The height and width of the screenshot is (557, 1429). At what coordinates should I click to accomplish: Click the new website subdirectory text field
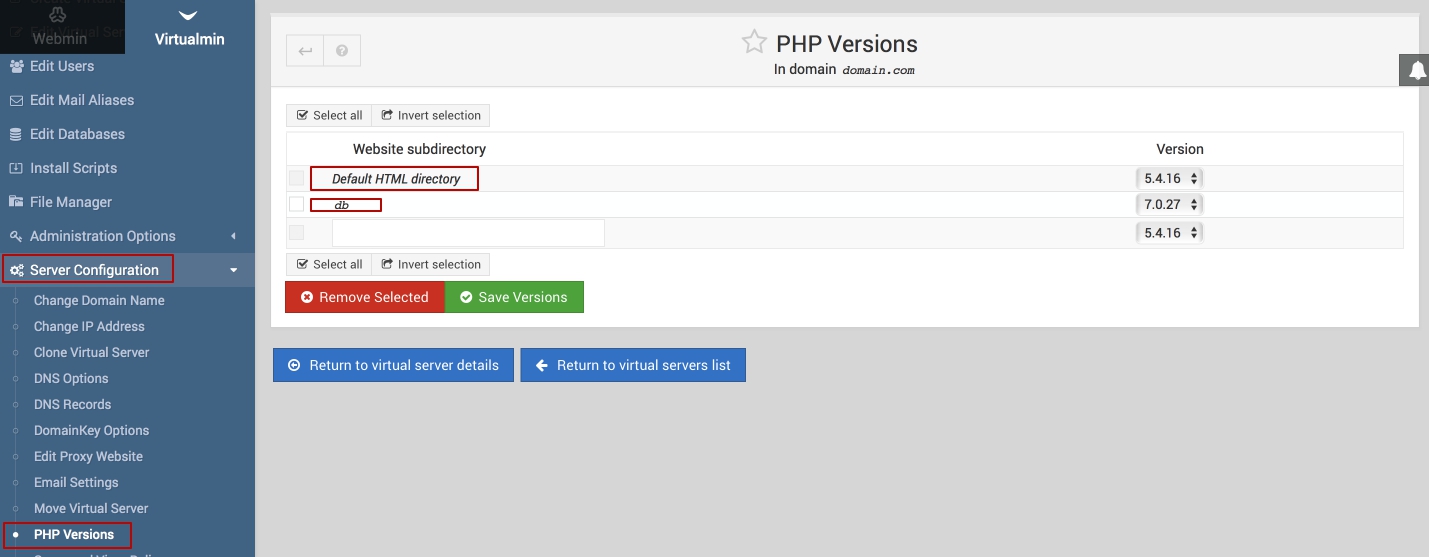[x=468, y=233]
